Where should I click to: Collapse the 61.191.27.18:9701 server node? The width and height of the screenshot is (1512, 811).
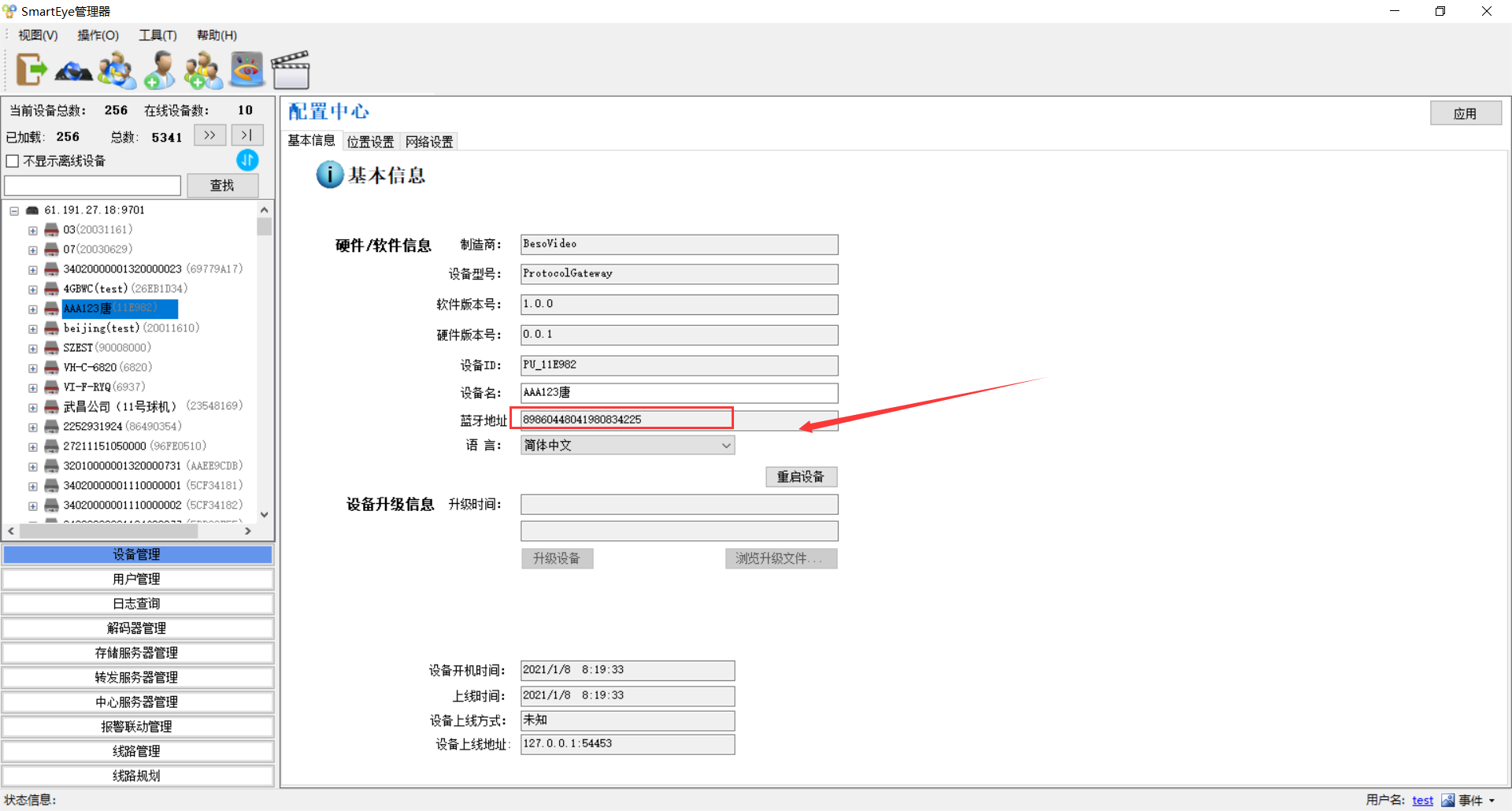tap(14, 211)
